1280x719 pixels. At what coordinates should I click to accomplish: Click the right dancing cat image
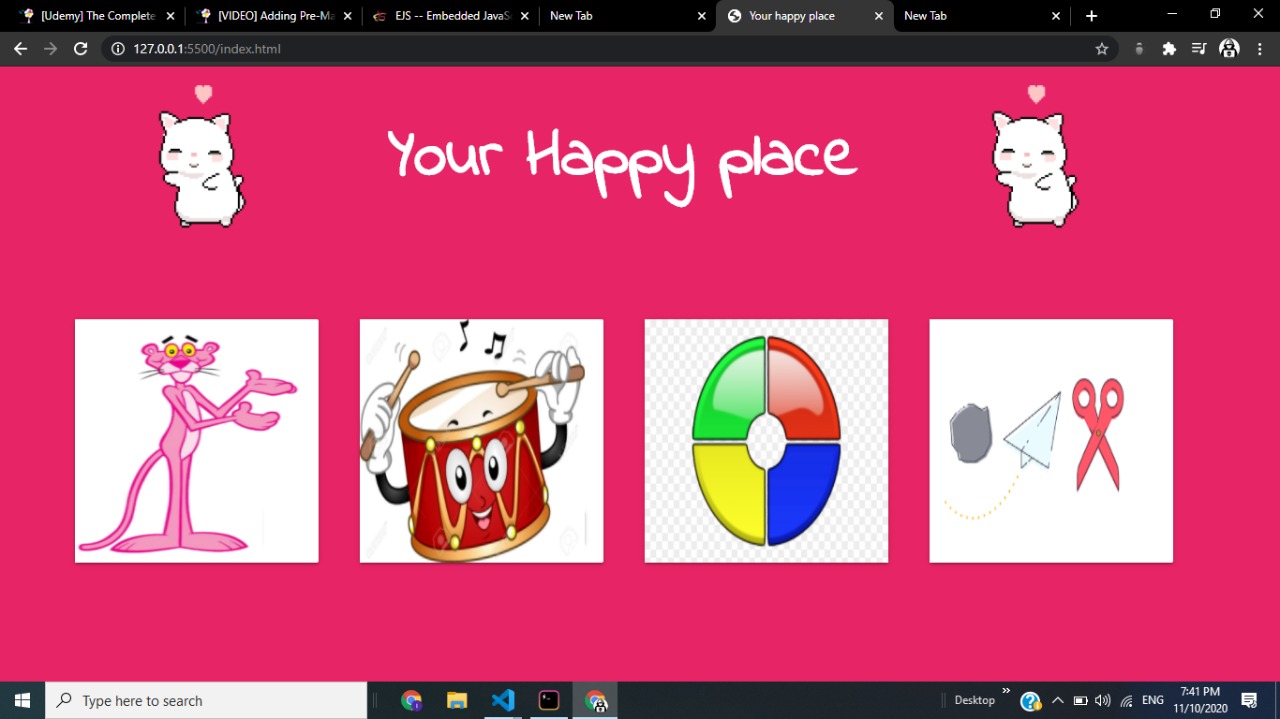coord(1035,156)
